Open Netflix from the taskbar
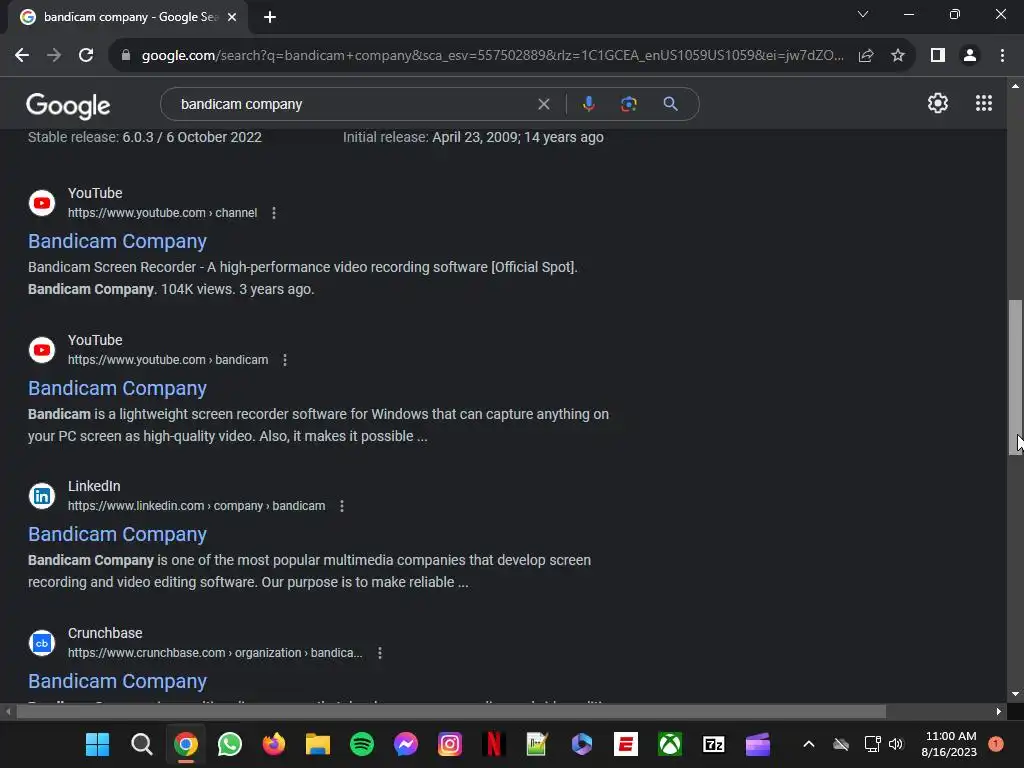 pos(494,744)
